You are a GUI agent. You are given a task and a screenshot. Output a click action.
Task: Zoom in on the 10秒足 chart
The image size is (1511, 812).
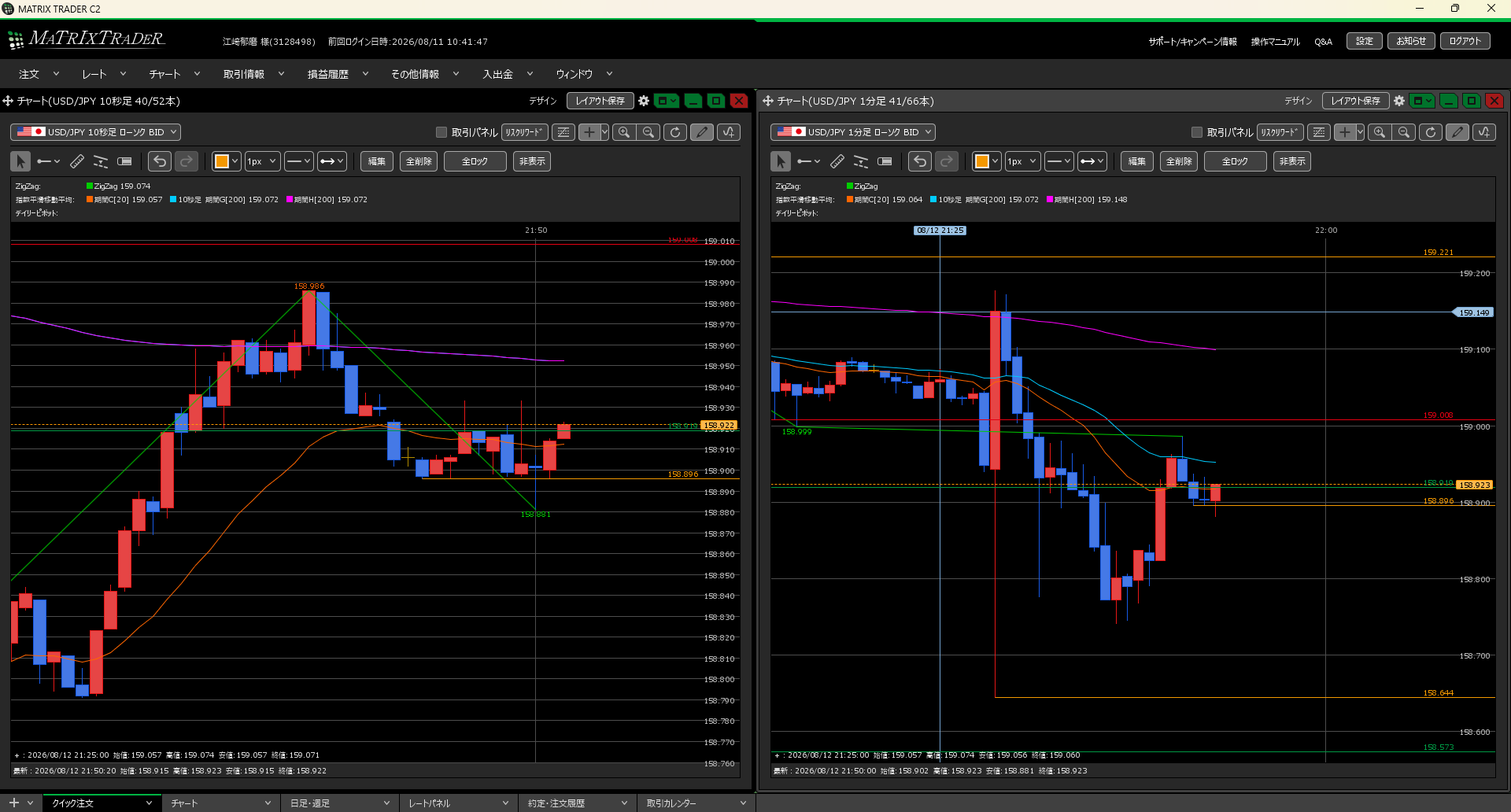tap(624, 132)
